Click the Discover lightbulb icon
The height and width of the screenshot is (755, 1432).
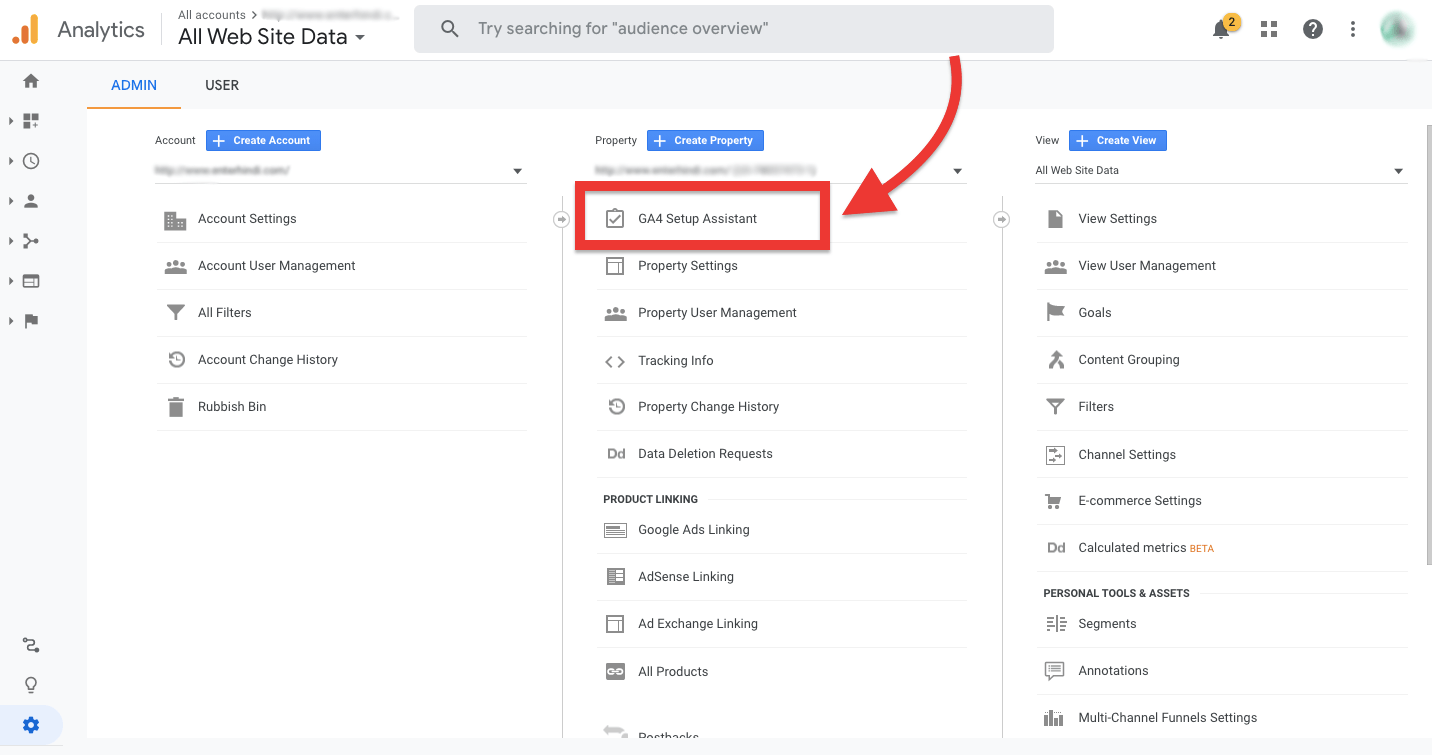point(31,685)
